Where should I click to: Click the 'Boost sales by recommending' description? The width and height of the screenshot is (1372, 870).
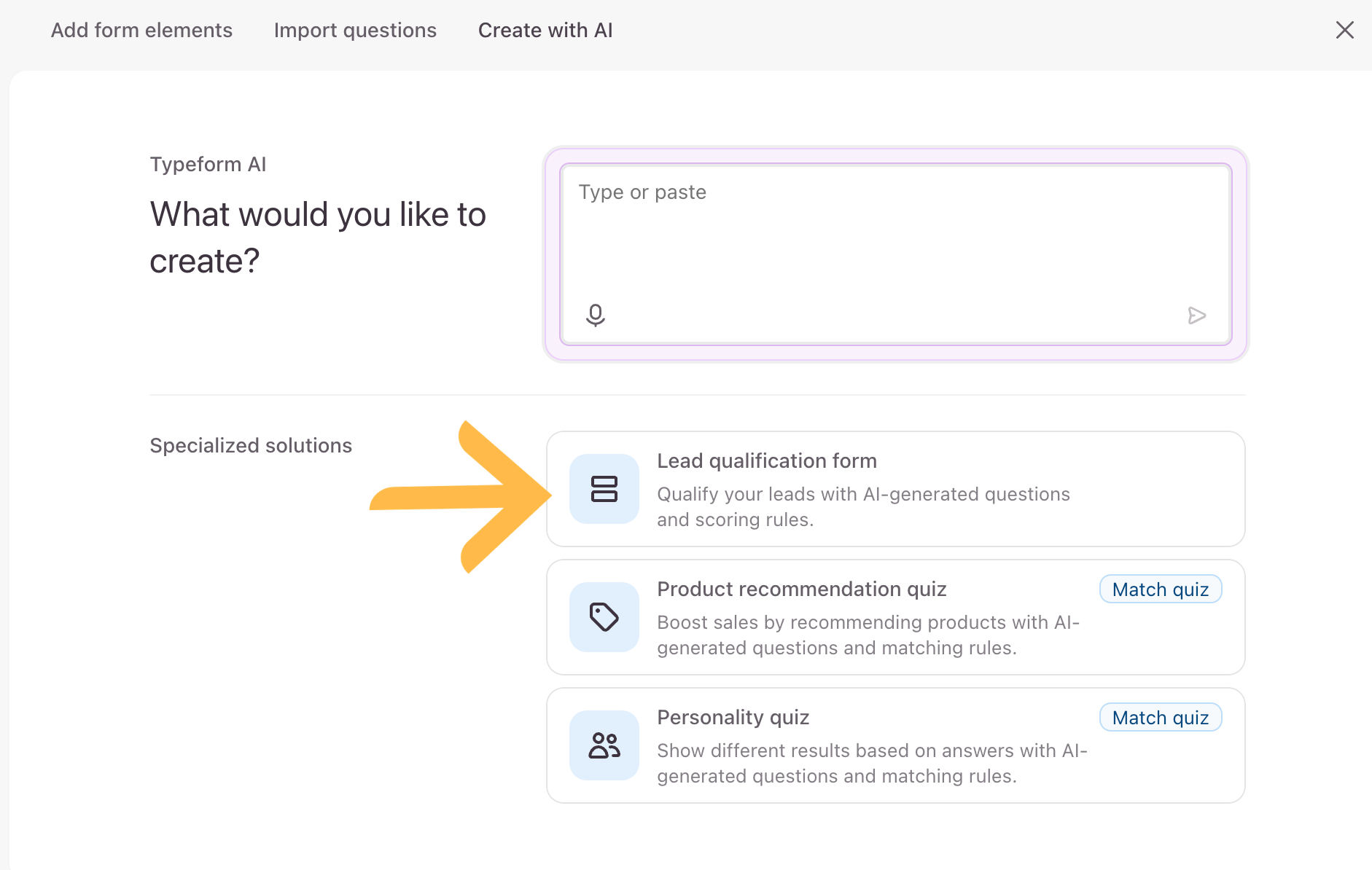click(868, 635)
